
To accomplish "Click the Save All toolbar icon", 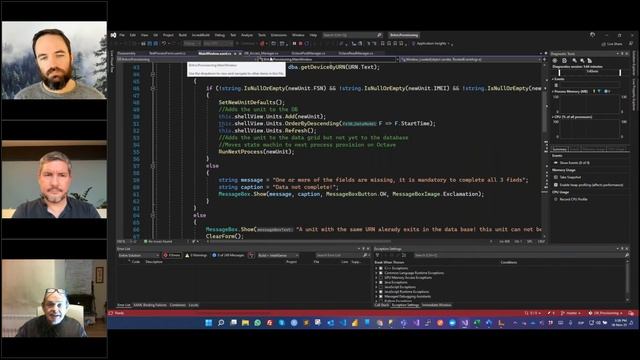I will 156,43.
